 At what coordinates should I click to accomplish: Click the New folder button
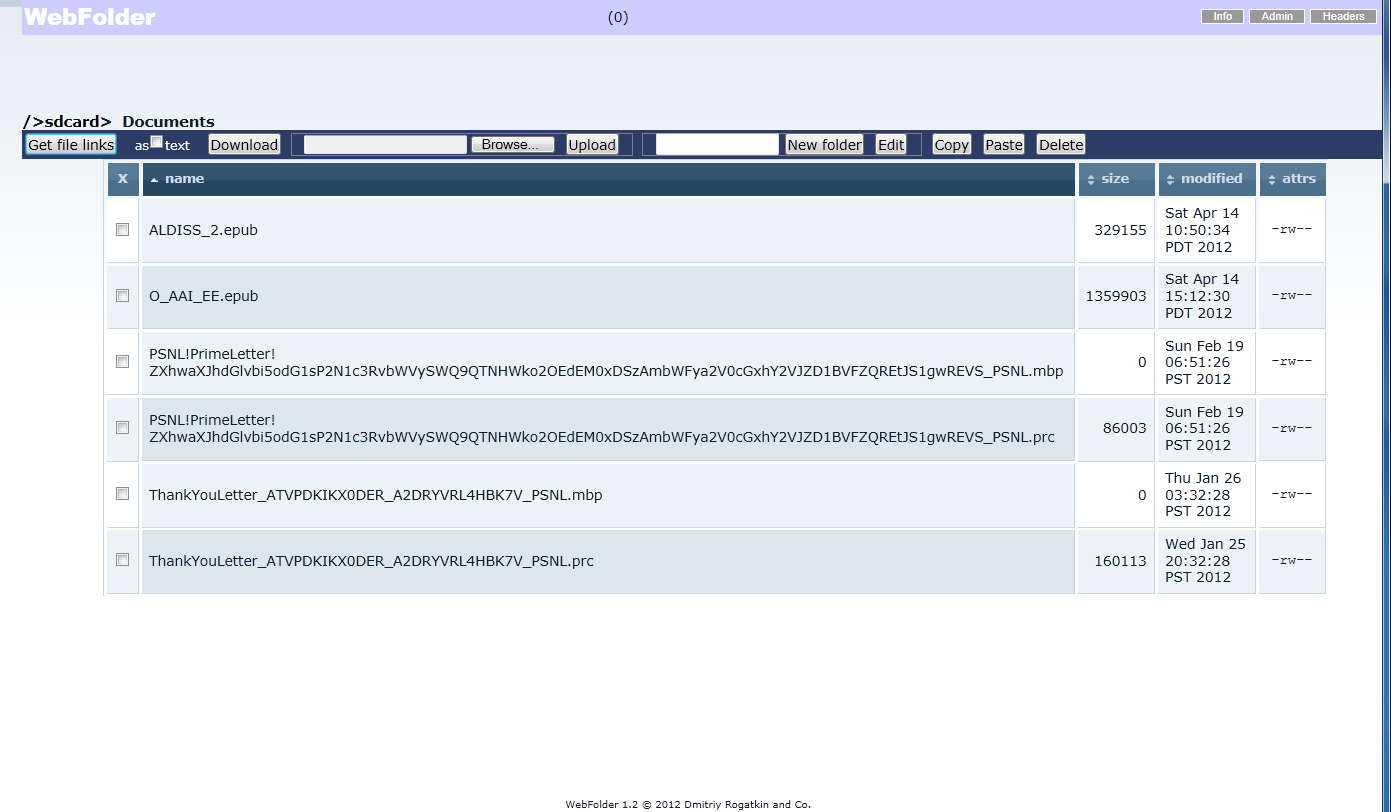click(824, 145)
